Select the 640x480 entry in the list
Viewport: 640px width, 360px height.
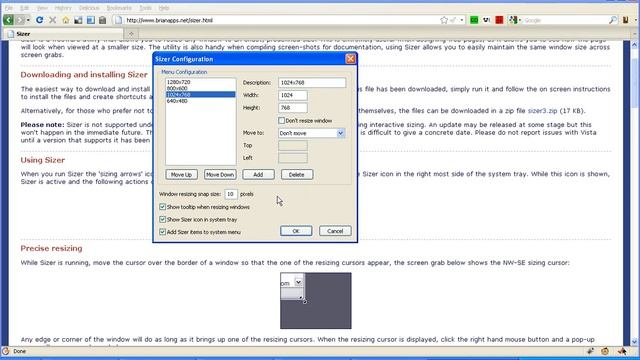coord(200,101)
